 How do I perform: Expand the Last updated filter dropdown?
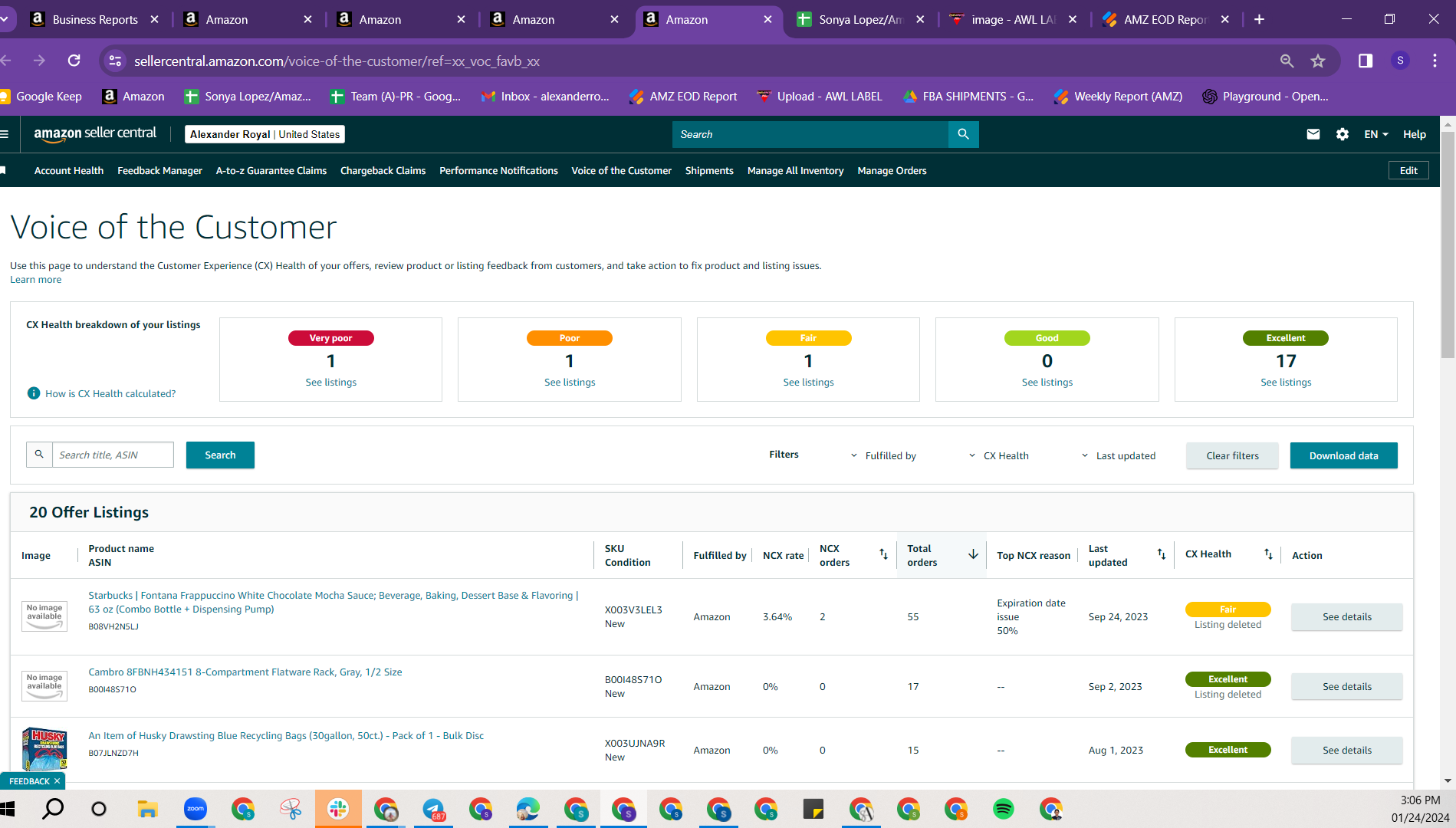[1118, 455]
